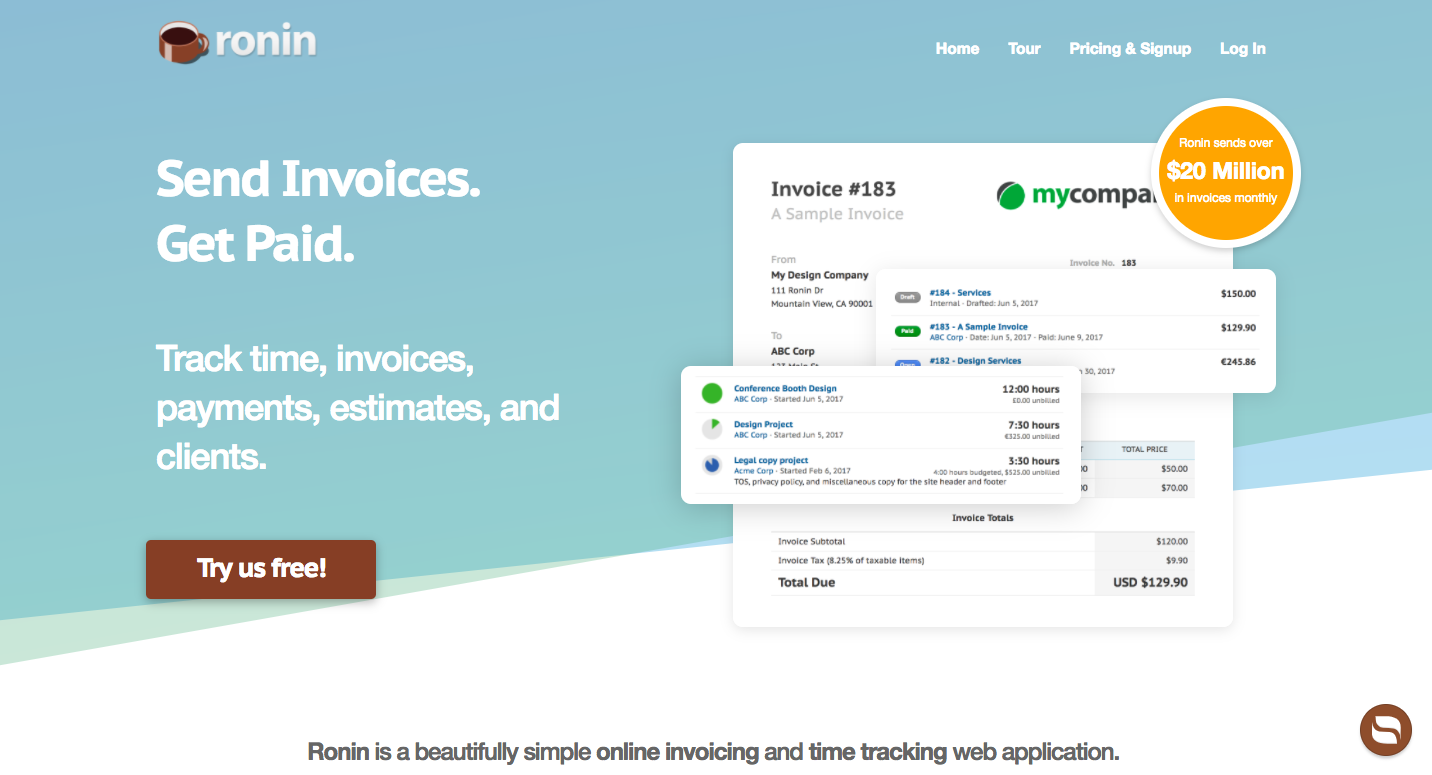Click the USD $129.90 total
This screenshot has width=1432, height=775.
click(1151, 582)
